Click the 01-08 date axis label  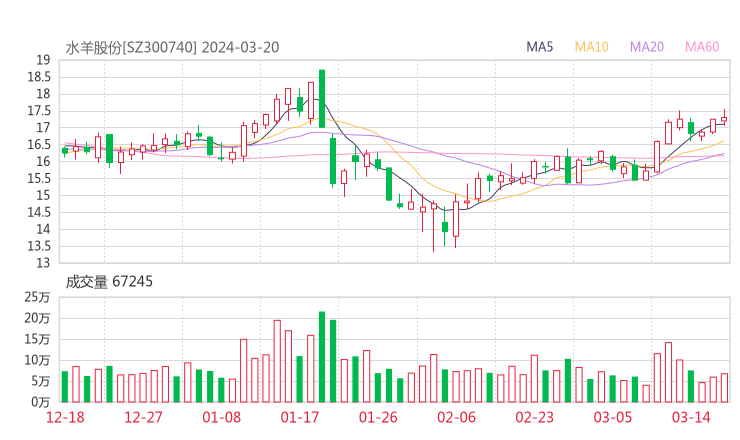(221, 417)
